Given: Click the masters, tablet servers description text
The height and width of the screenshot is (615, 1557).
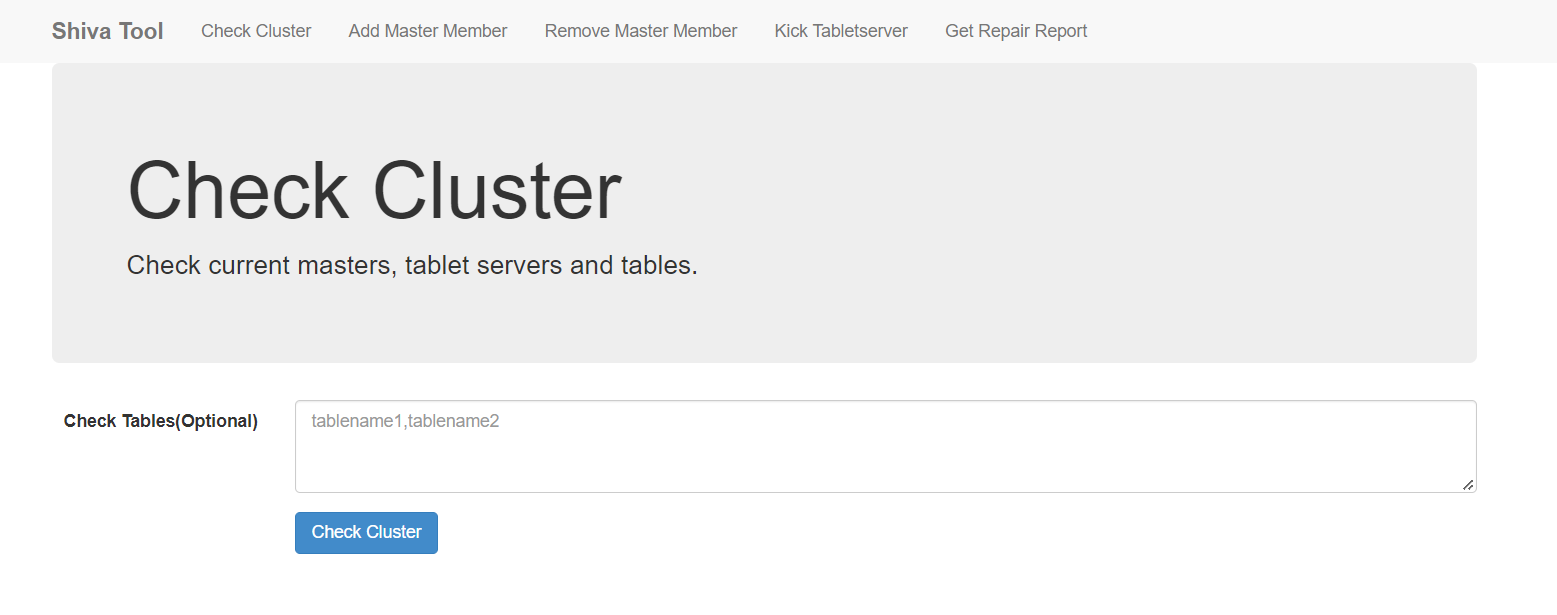Looking at the screenshot, I should pos(411,266).
